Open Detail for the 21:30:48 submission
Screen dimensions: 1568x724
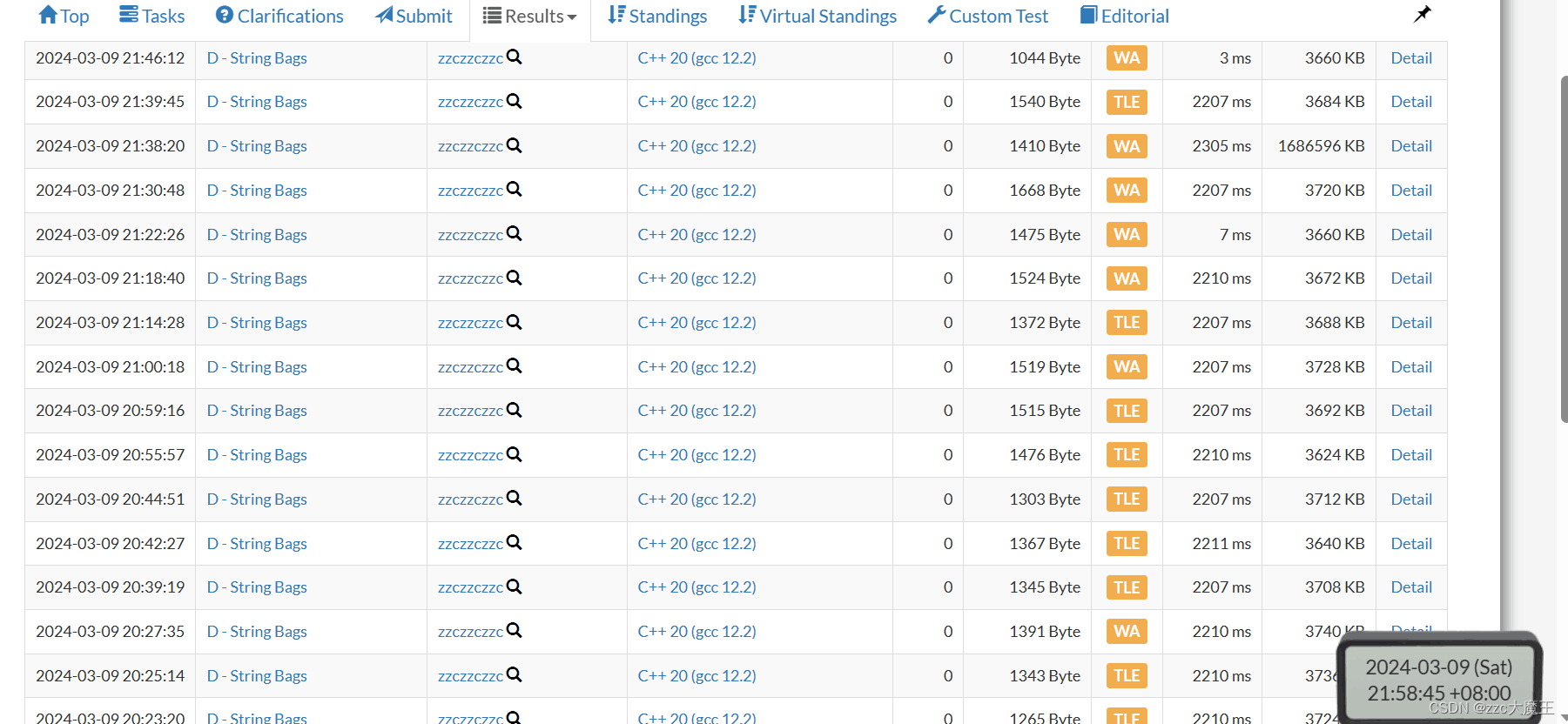(x=1411, y=190)
